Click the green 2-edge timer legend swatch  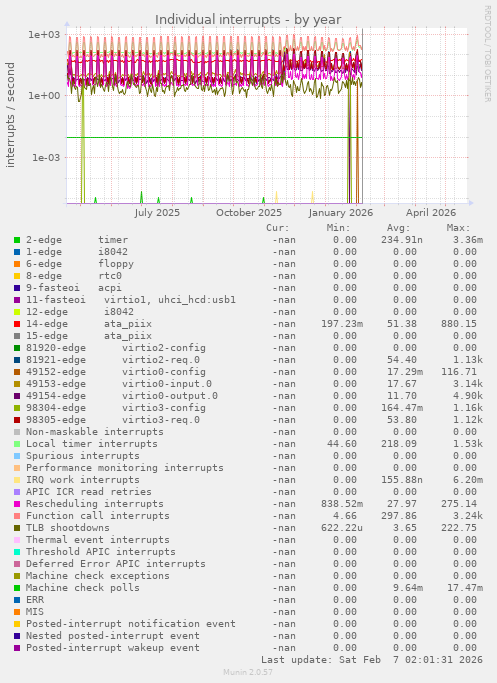17,240
